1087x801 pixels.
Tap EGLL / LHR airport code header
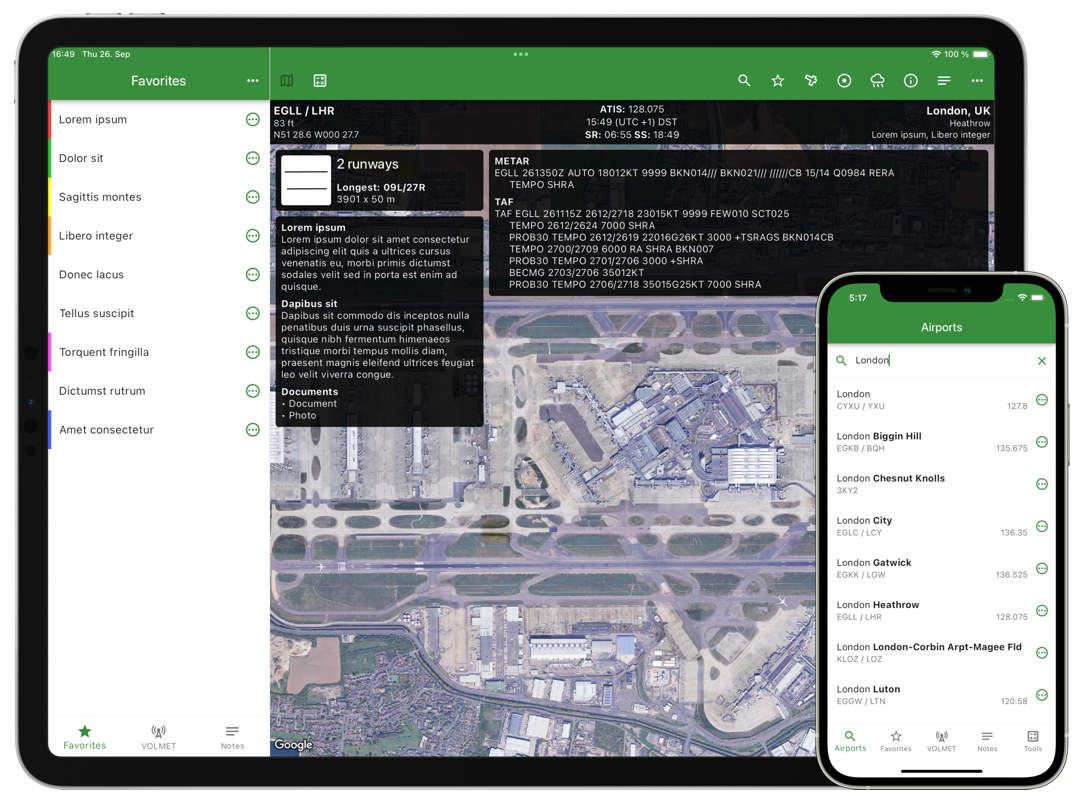(x=304, y=110)
